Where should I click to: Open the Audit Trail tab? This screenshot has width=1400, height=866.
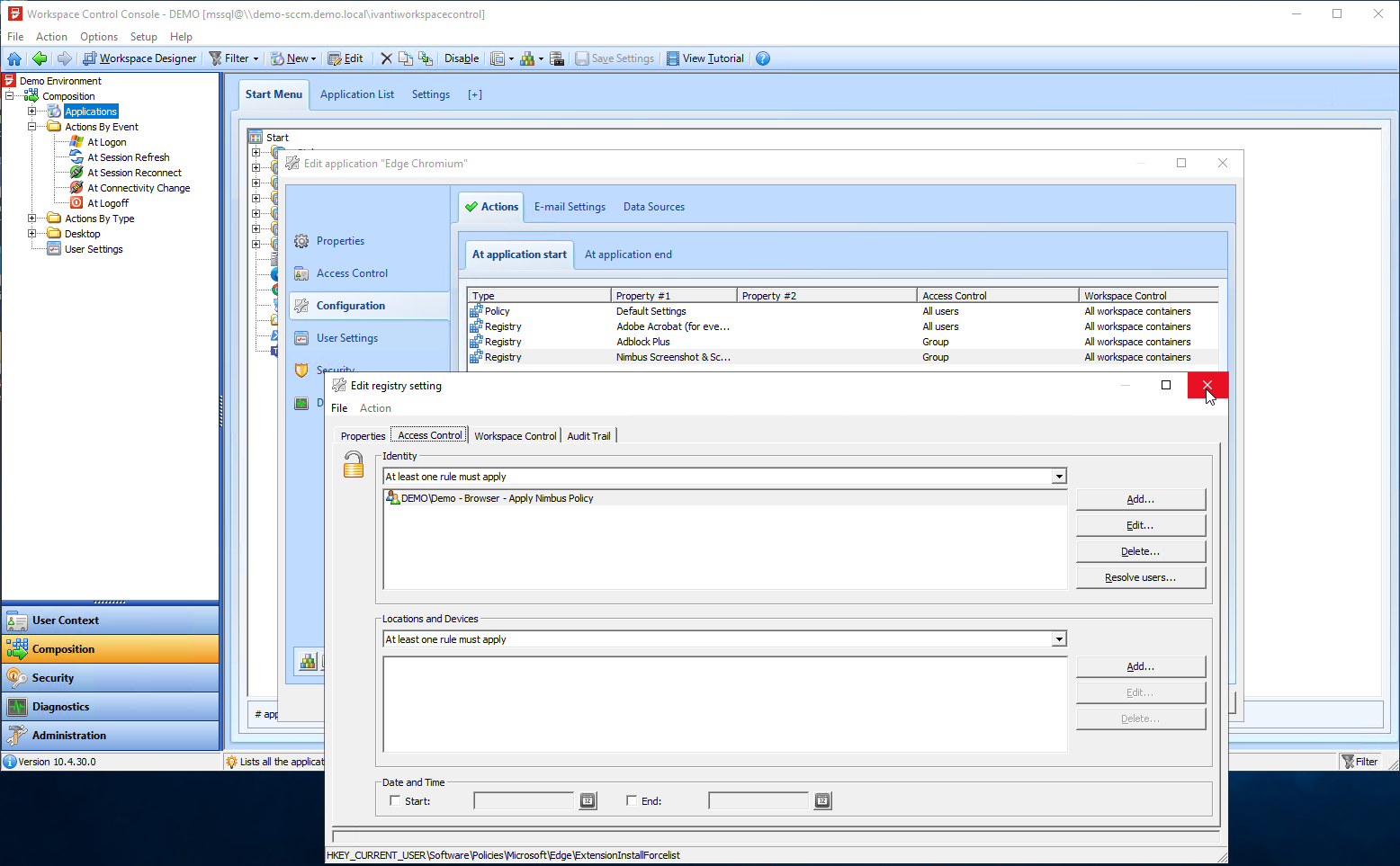click(x=588, y=436)
